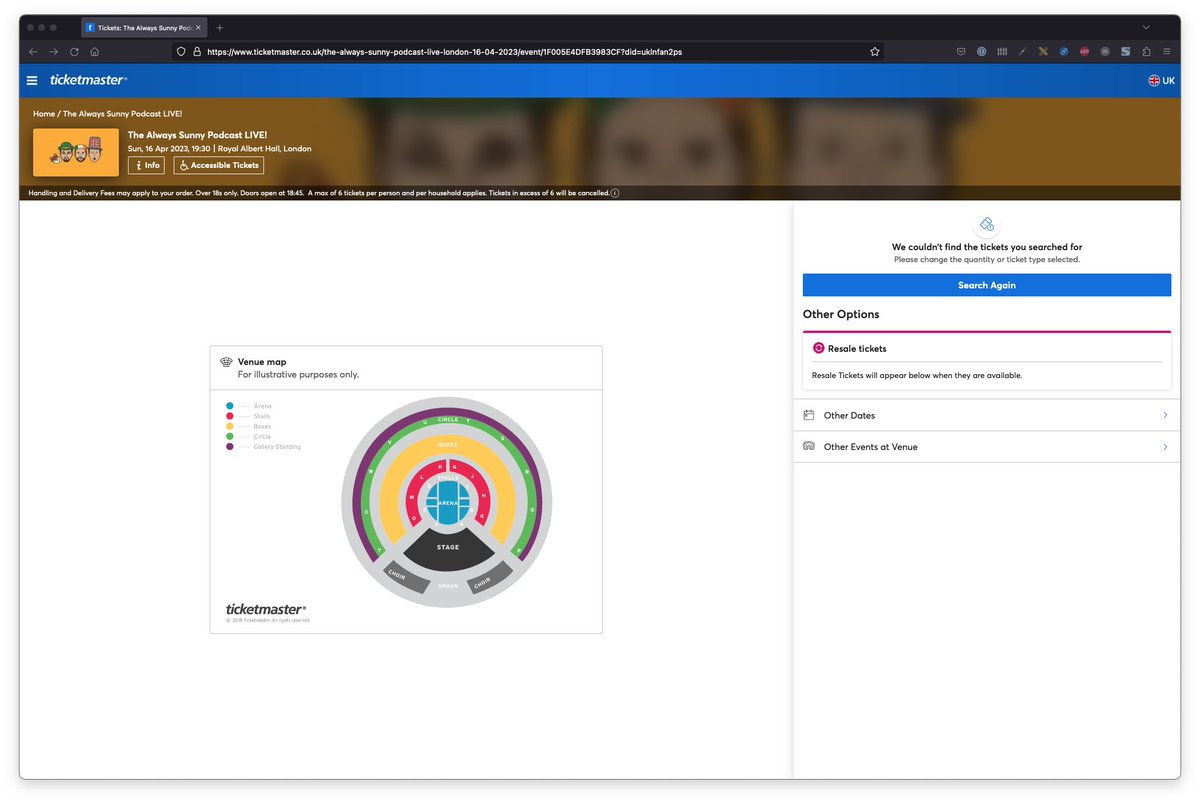Image resolution: width=1200 pixels, height=803 pixels.
Task: Expand Other Events at Venue chevron
Action: (x=1165, y=447)
